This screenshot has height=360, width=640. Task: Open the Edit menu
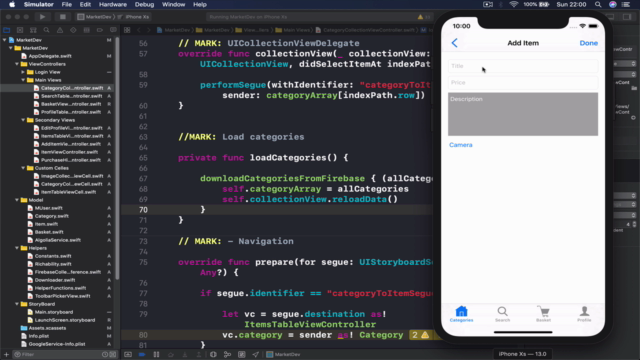85,4
